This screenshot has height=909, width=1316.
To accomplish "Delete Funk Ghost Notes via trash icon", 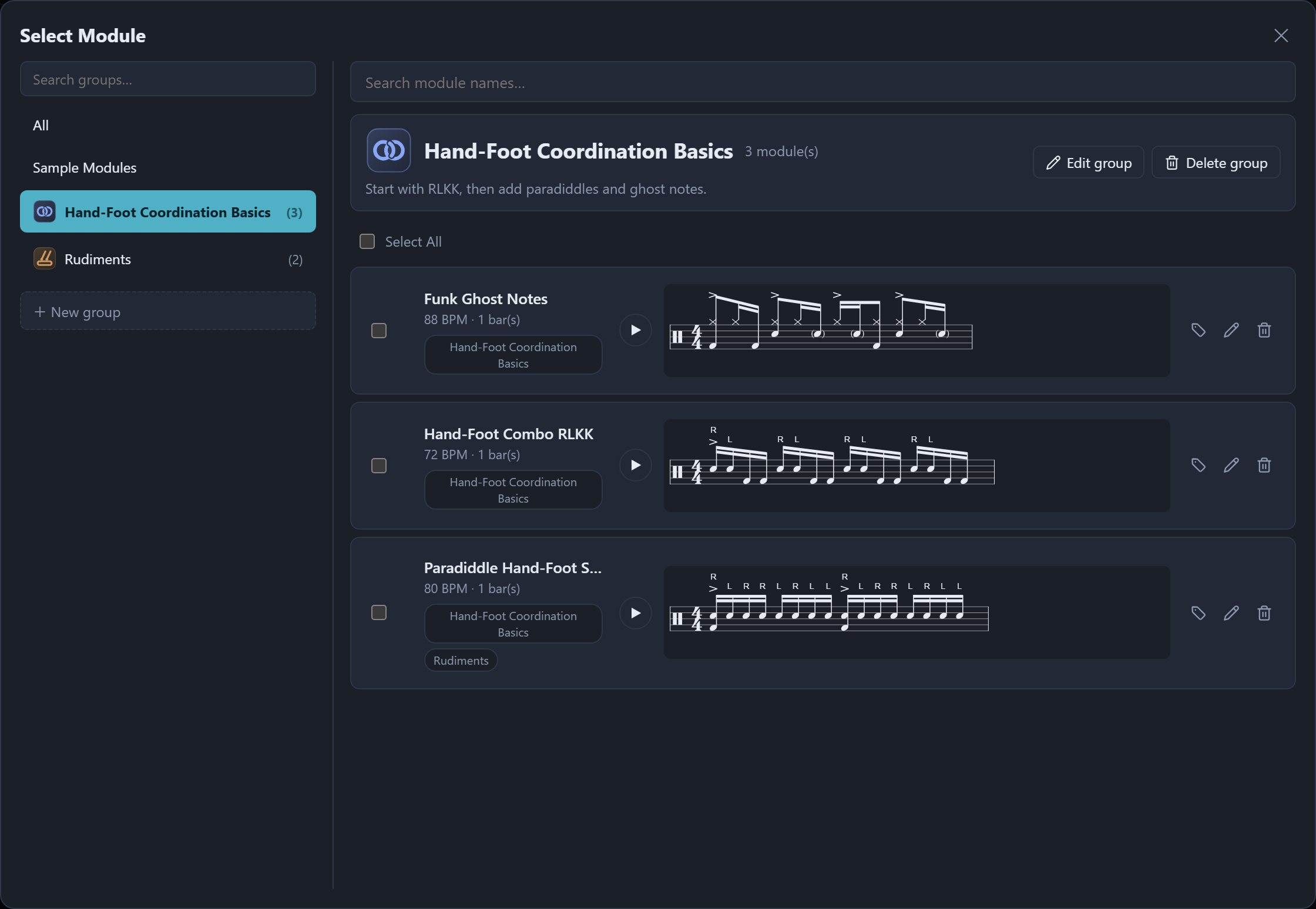I will 1264,330.
